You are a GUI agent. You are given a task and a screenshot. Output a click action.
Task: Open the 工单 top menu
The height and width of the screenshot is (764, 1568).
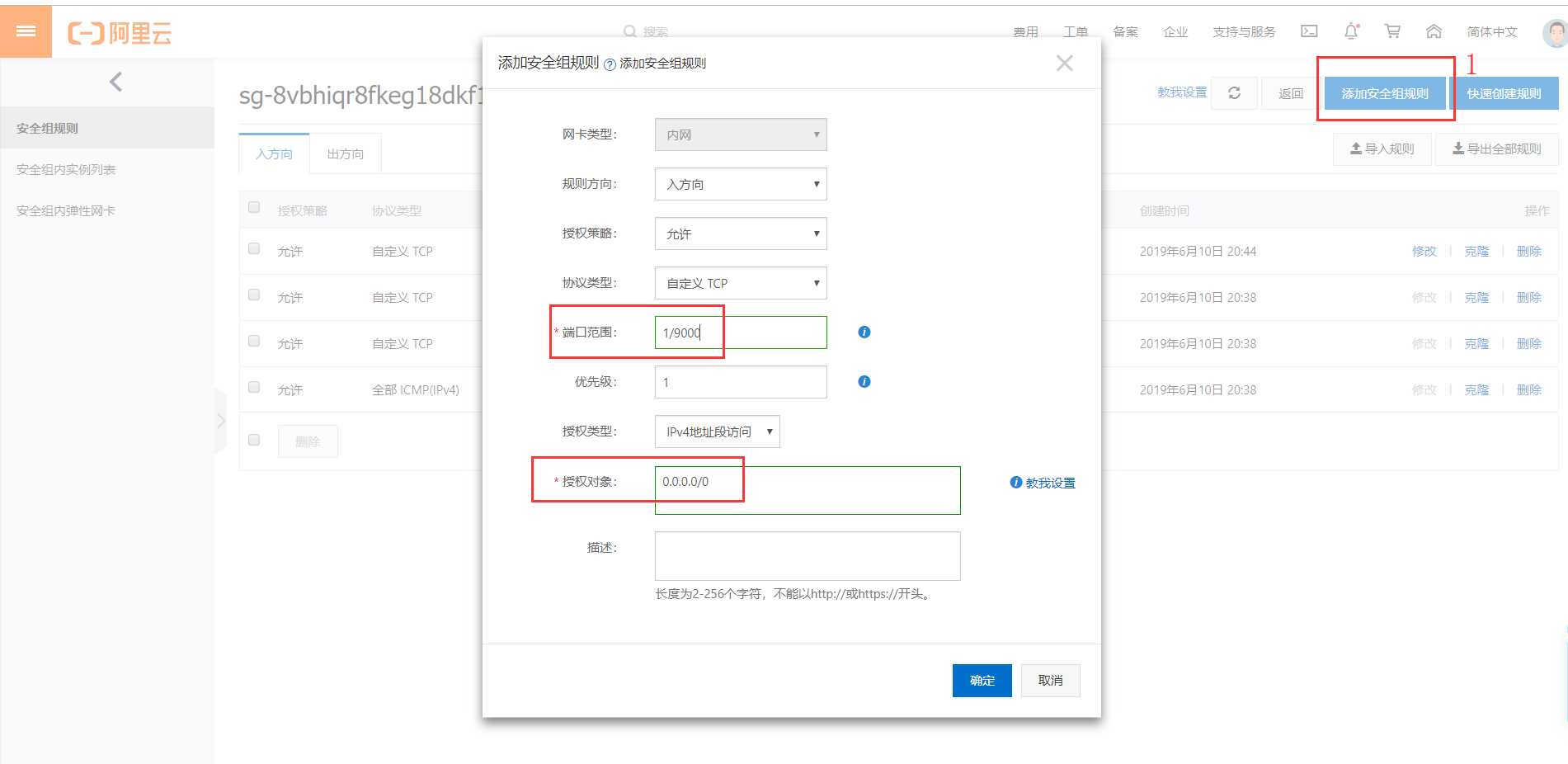click(1075, 32)
